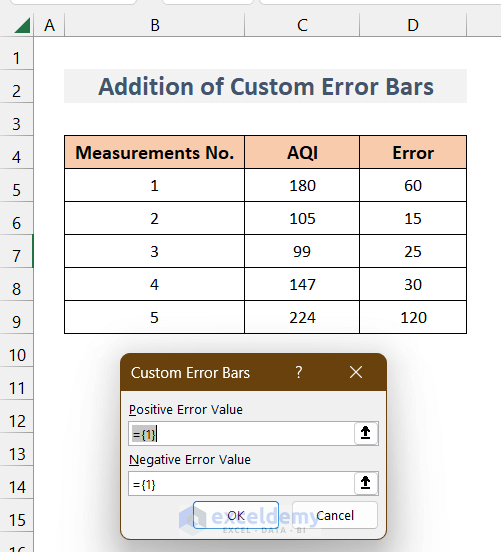Select row 14 header
501x552 pixels.
(17, 482)
